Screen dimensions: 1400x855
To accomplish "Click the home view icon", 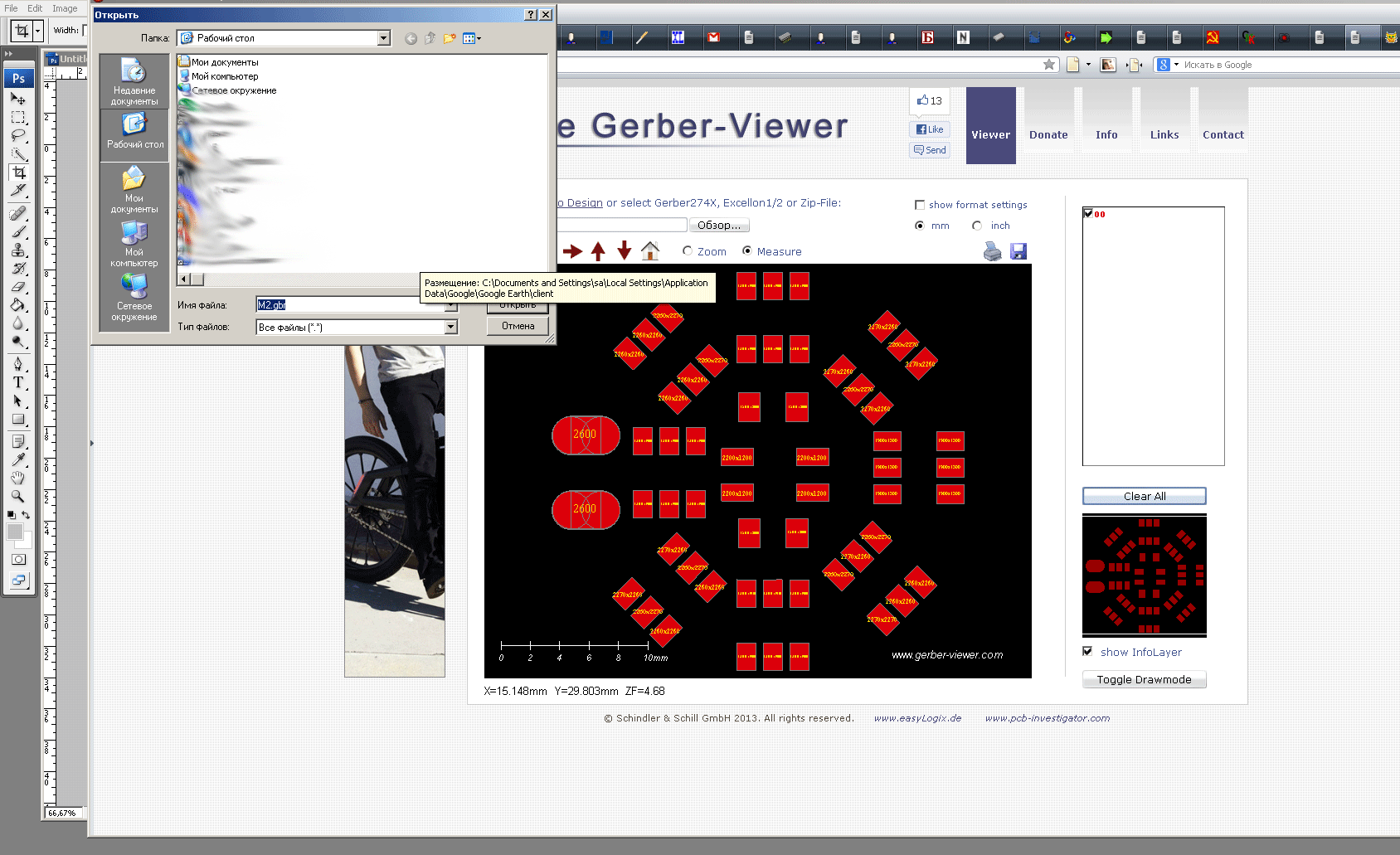I will point(650,250).
